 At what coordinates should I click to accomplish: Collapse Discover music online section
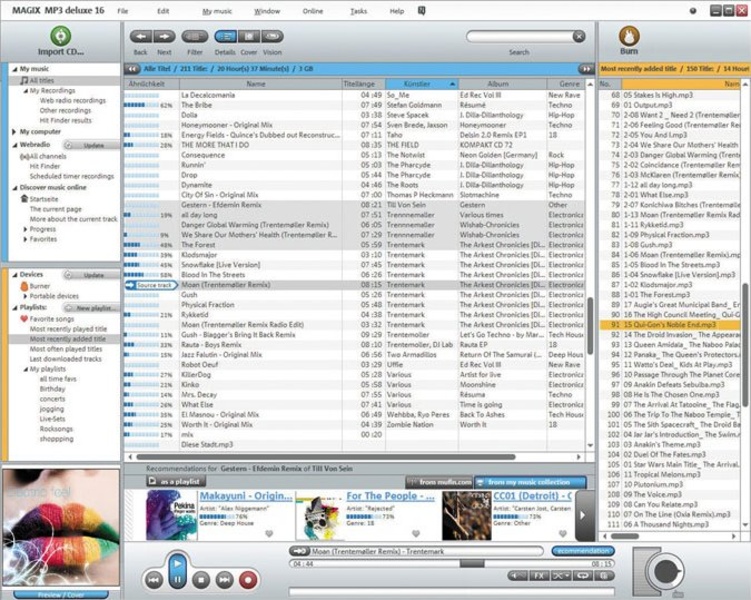pyautogui.click(x=14, y=188)
